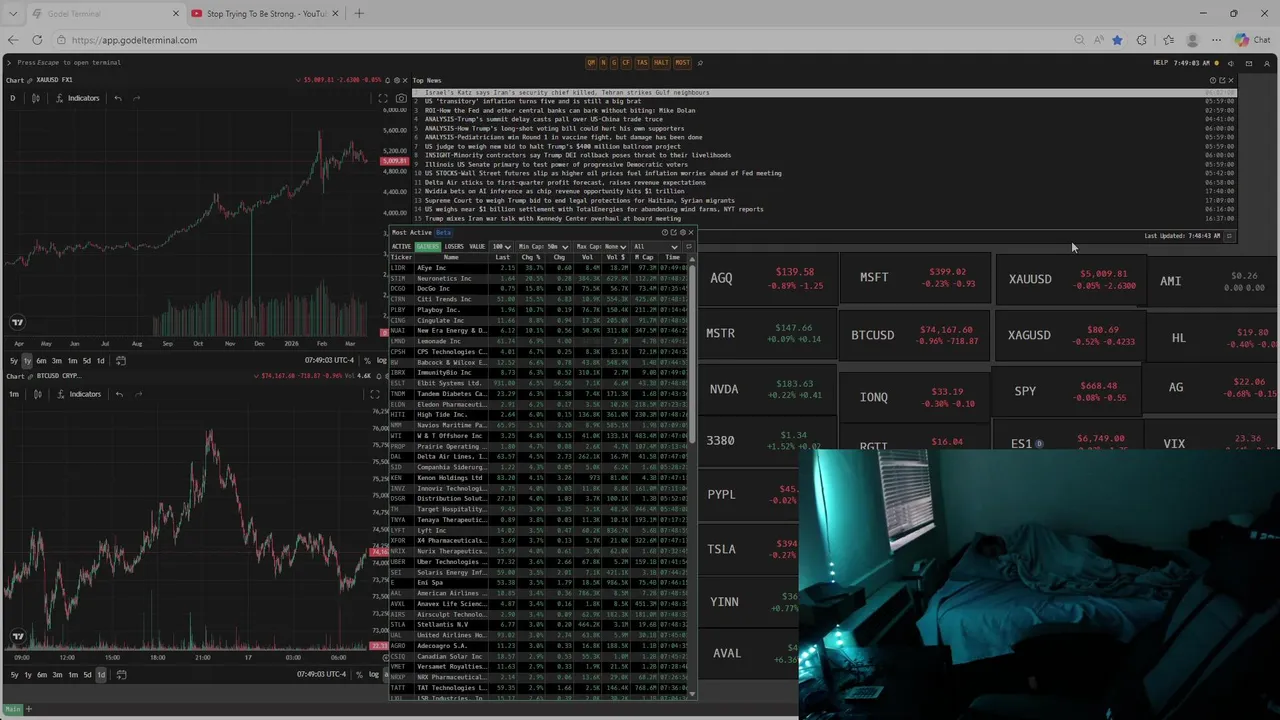Screen dimensions: 1280x720
Task: Switch to LOSERS tab in Most Active
Action: coord(454,246)
